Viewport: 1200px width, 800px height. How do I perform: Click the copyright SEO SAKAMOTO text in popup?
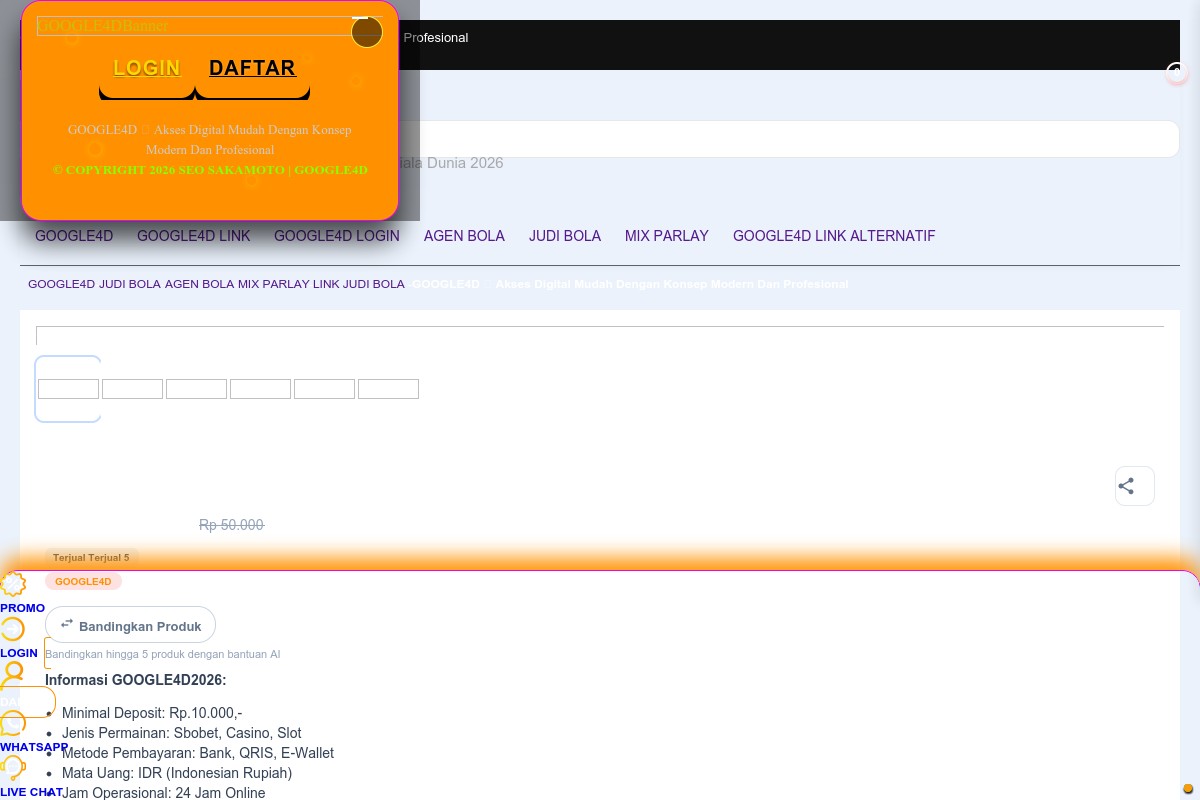pos(210,170)
